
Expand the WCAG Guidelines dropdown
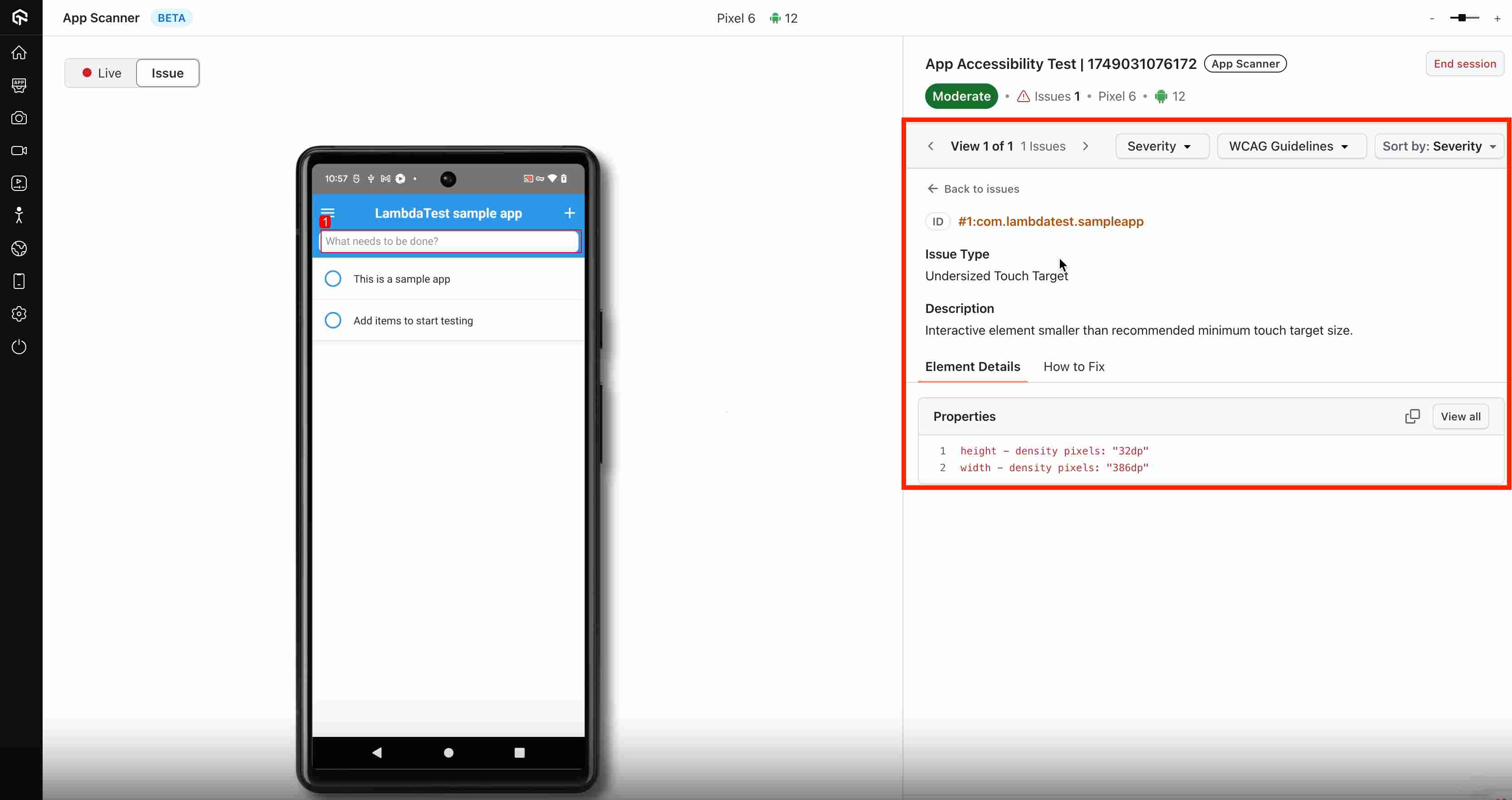(x=1291, y=146)
